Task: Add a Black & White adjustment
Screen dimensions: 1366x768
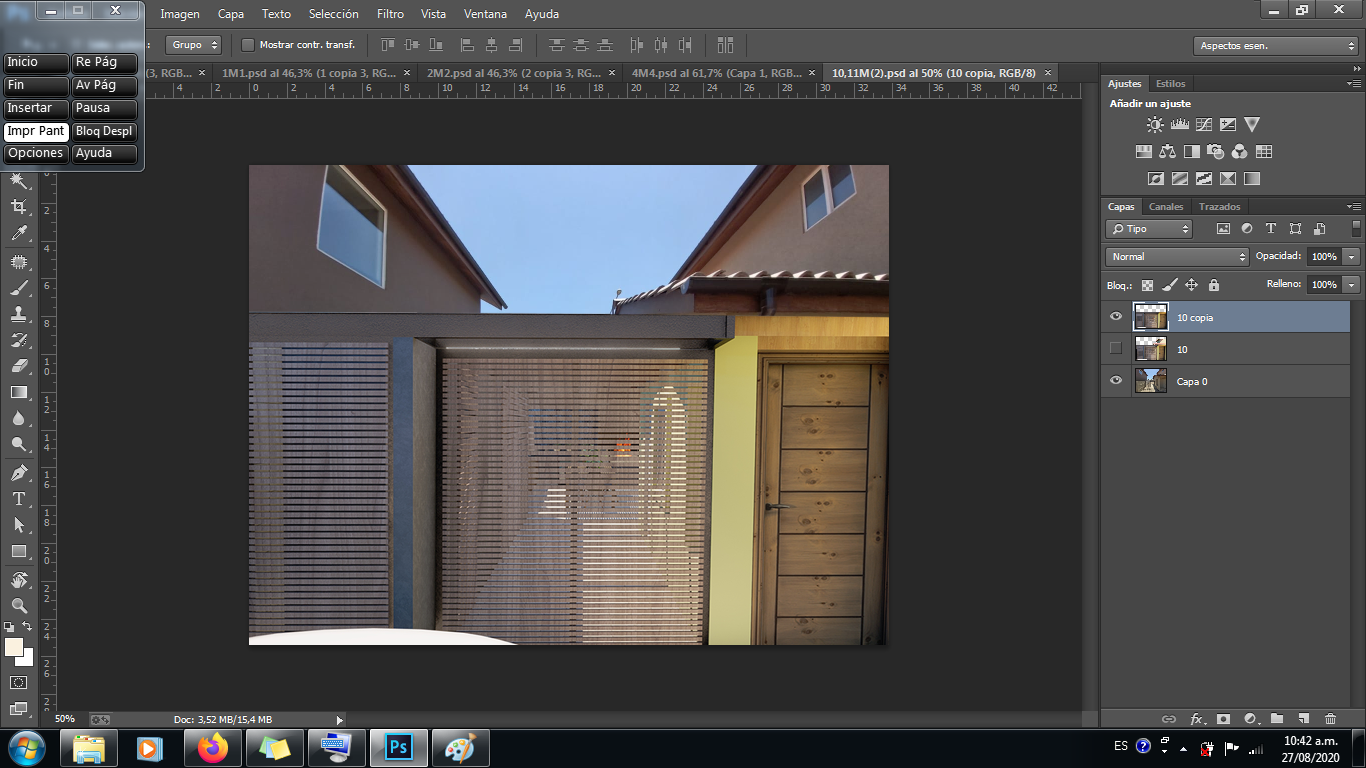Action: pyautogui.click(x=1192, y=152)
